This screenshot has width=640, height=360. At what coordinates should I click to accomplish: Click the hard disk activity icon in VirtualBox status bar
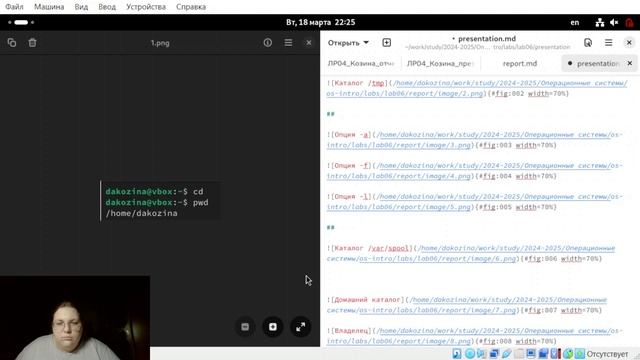[x=457, y=354]
